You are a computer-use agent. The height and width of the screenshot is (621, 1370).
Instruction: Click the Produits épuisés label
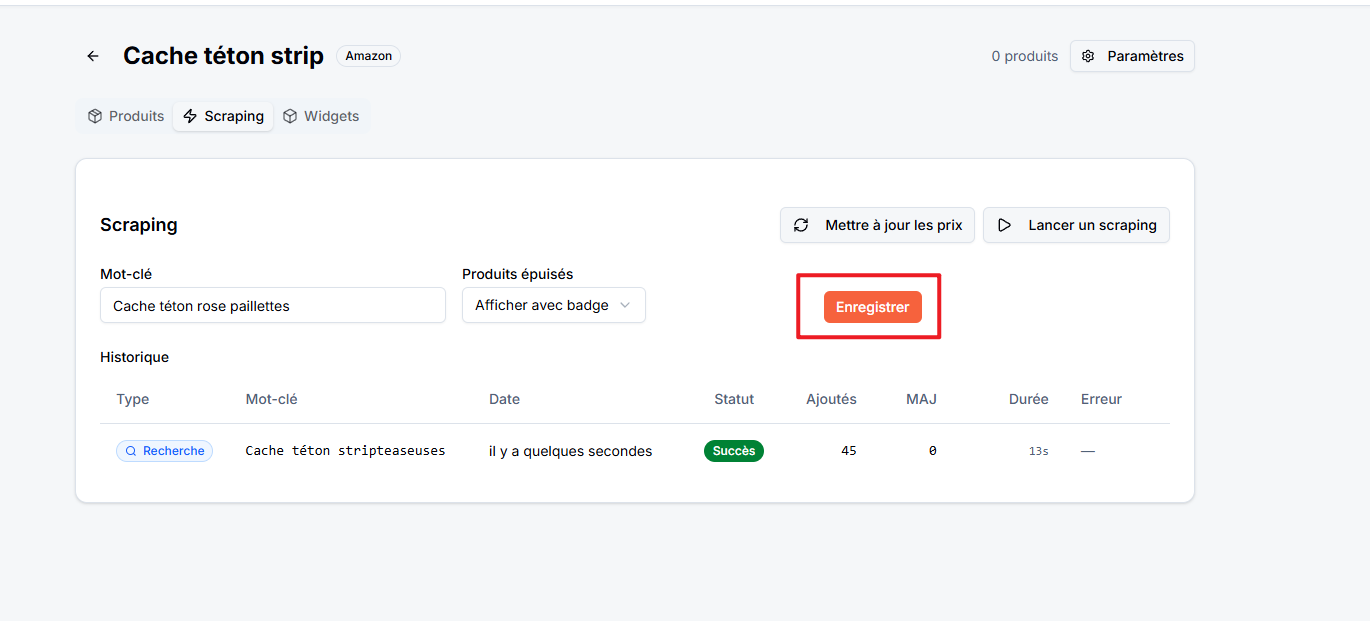[518, 274]
